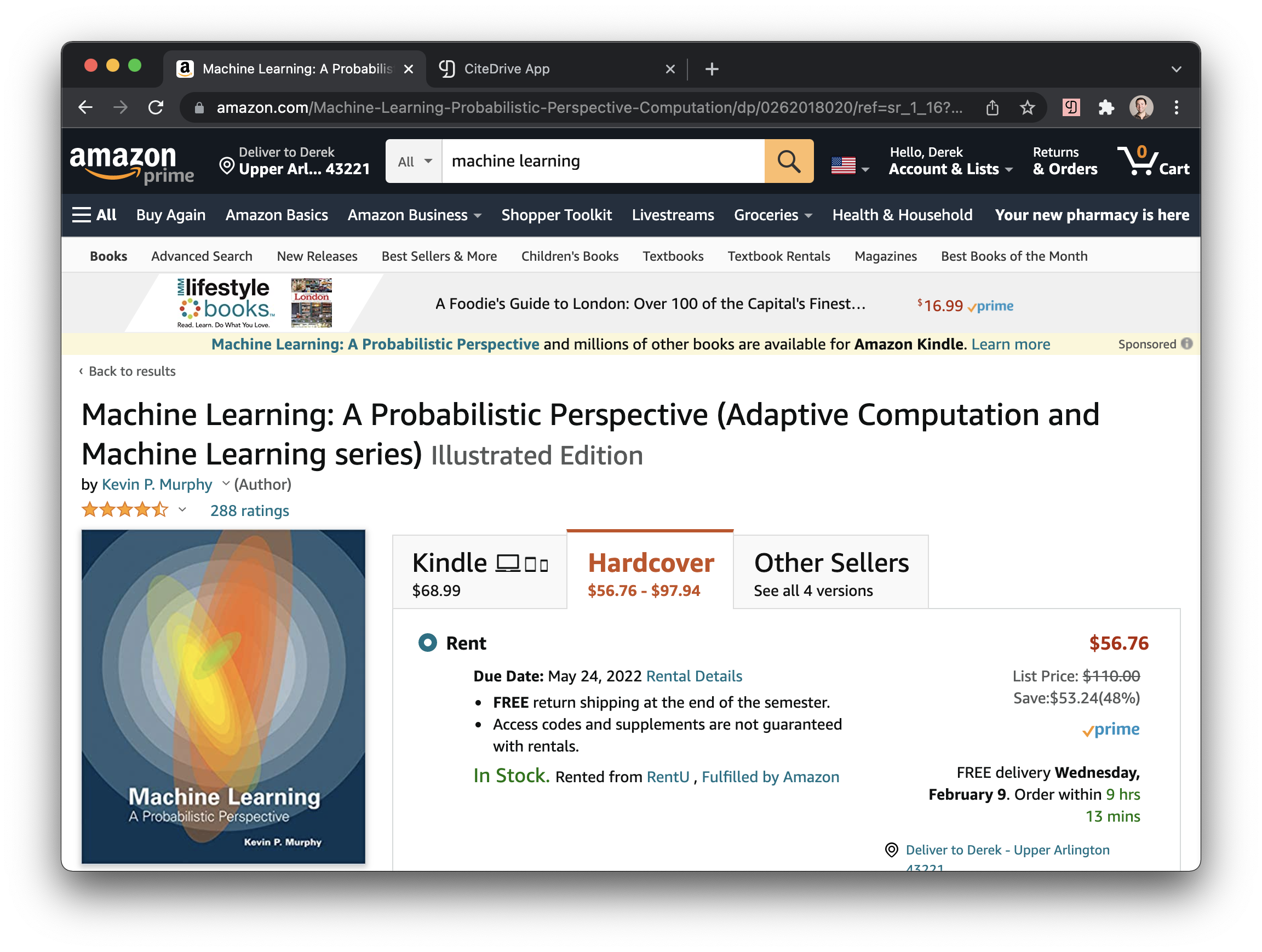
Task: Open the Amazon Basics link
Action: point(277,215)
